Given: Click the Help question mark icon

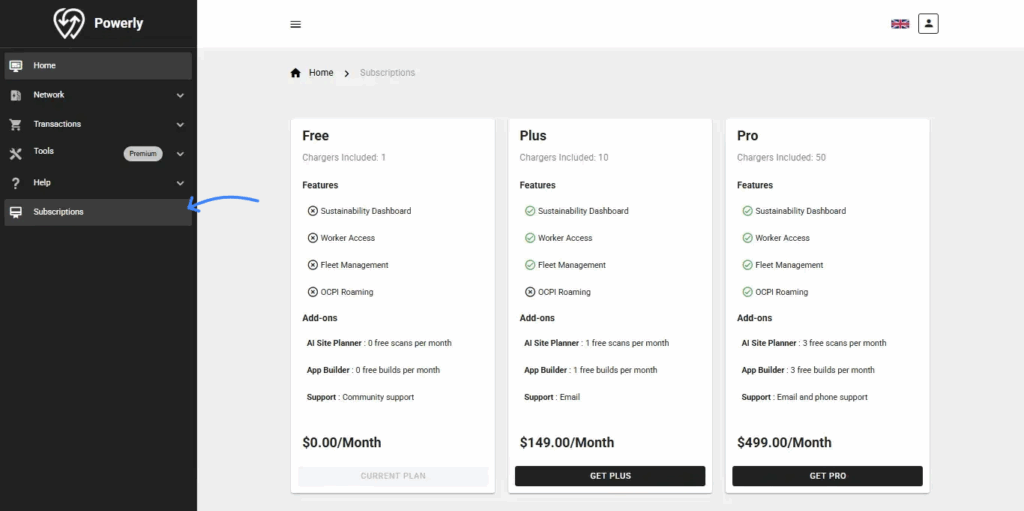Looking at the screenshot, I should tap(15, 183).
